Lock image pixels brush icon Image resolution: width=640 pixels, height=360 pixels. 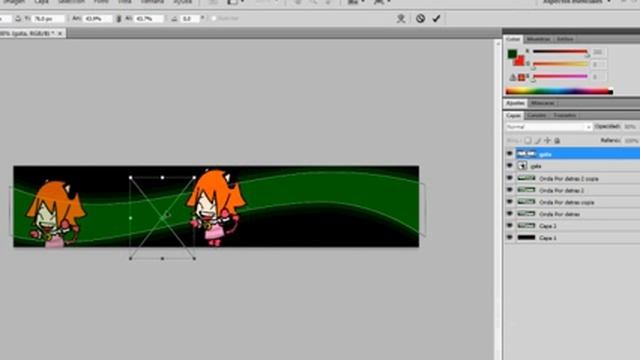pos(538,140)
